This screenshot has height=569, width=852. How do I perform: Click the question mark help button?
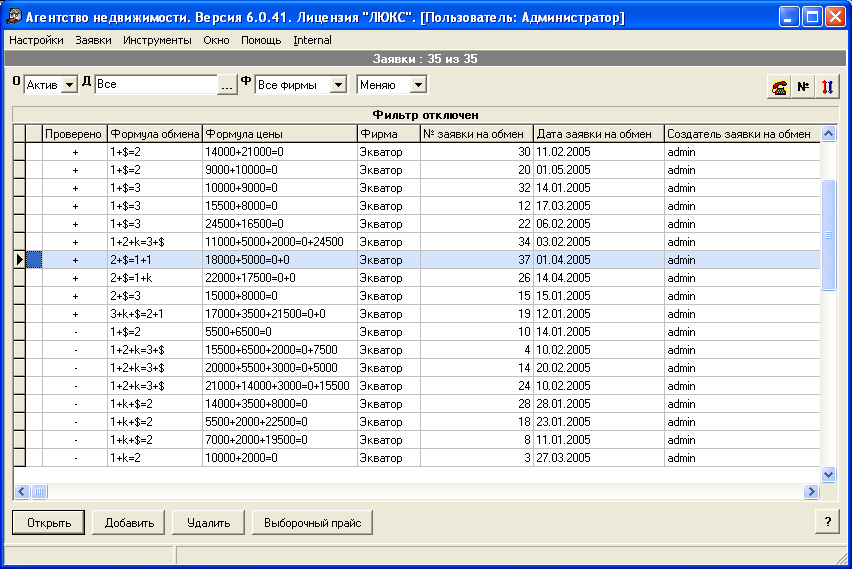(828, 522)
